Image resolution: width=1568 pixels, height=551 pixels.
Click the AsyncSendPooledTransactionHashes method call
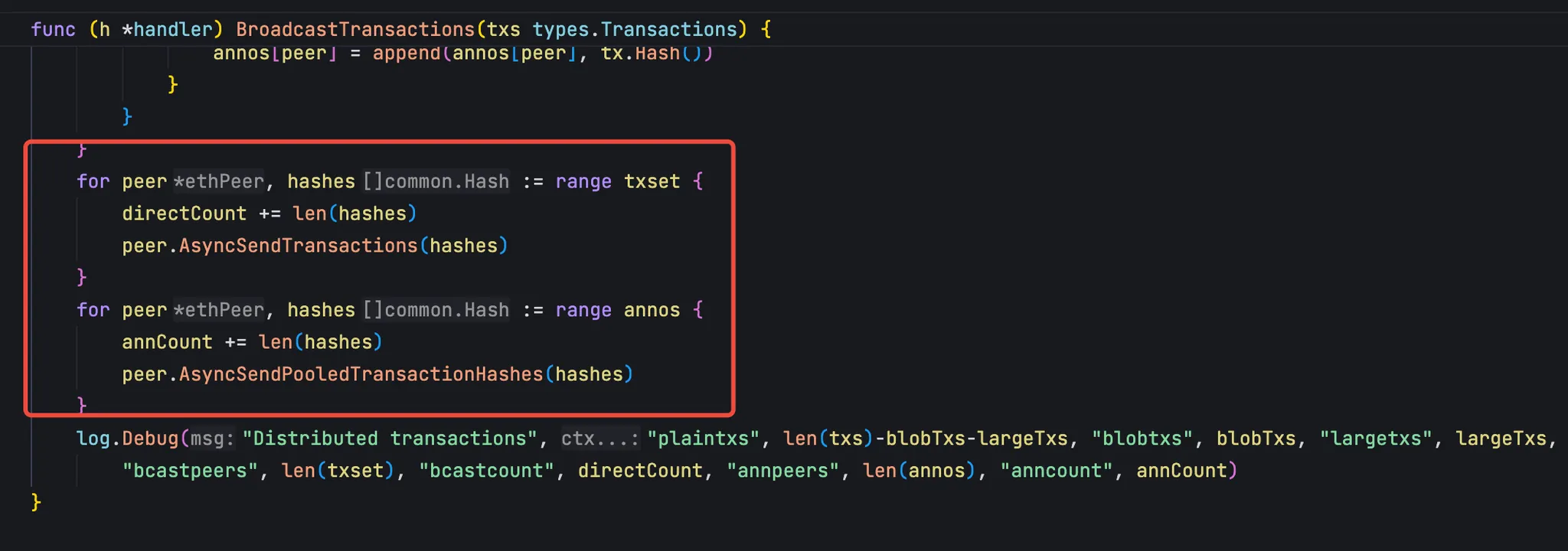click(361, 374)
